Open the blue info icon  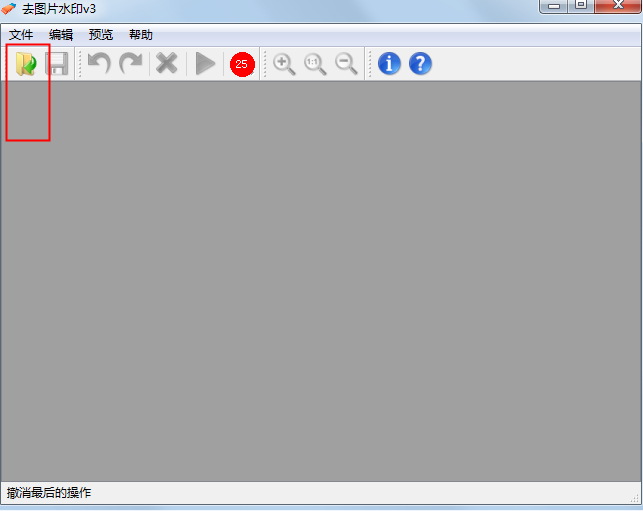[x=389, y=64]
